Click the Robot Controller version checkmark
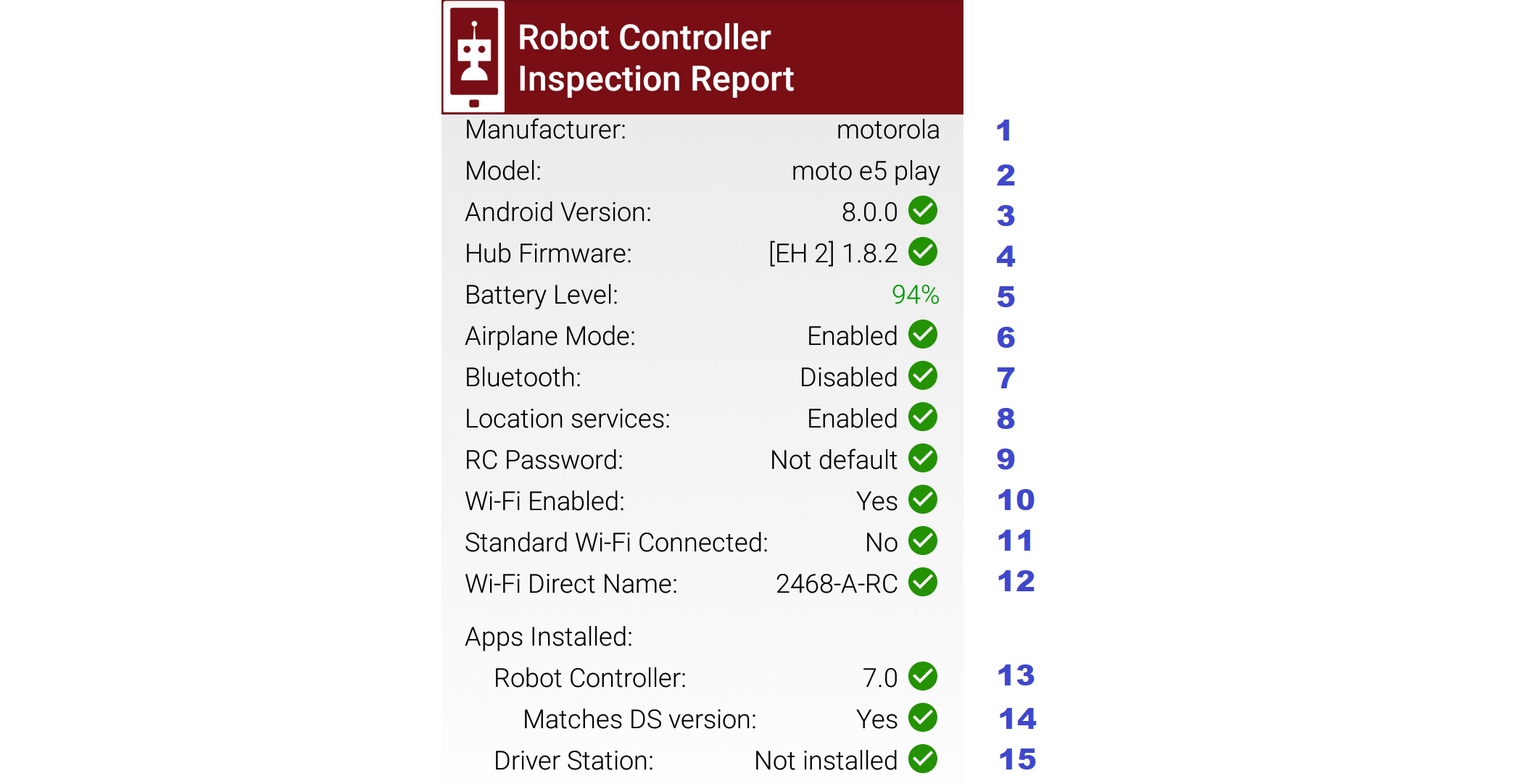This screenshot has width=1513, height=784. point(923,677)
